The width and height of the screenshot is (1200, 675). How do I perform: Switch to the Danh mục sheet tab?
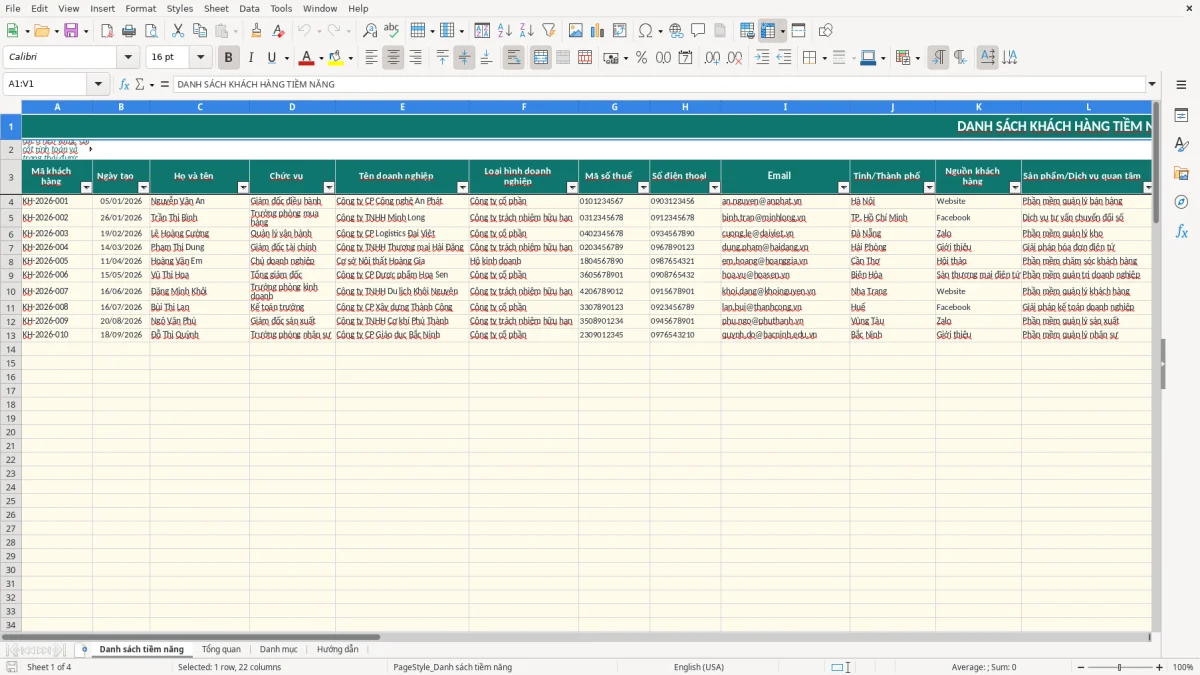[x=278, y=649]
